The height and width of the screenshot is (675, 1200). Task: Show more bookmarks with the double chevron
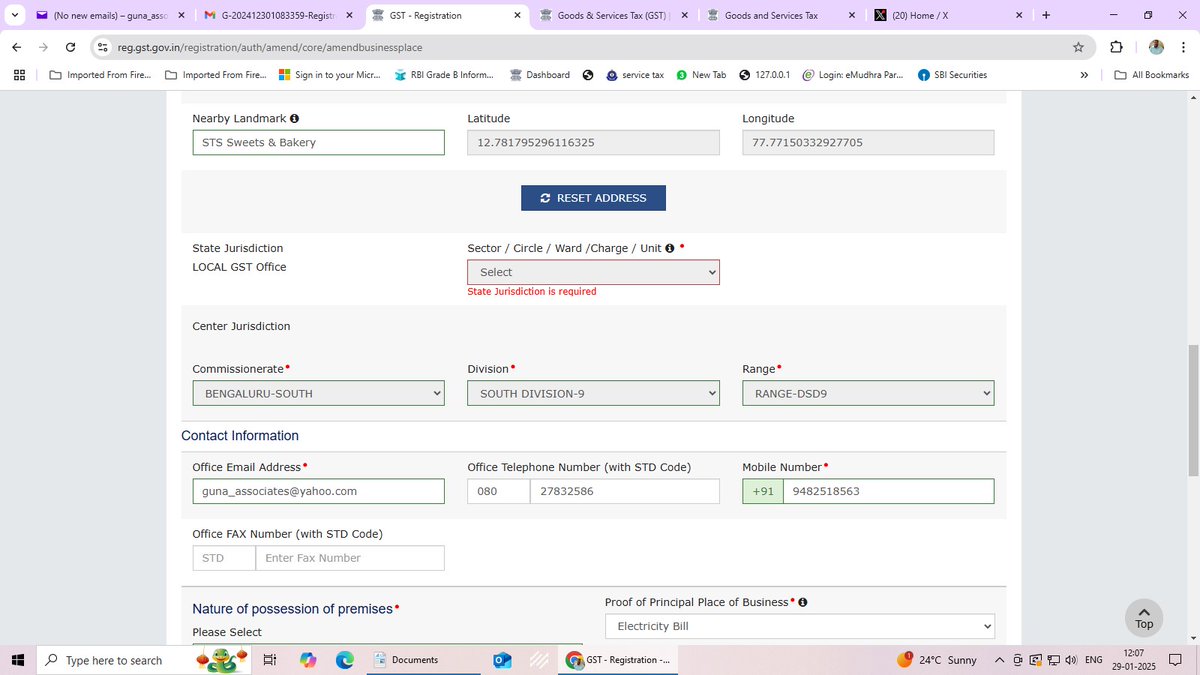pos(1084,75)
